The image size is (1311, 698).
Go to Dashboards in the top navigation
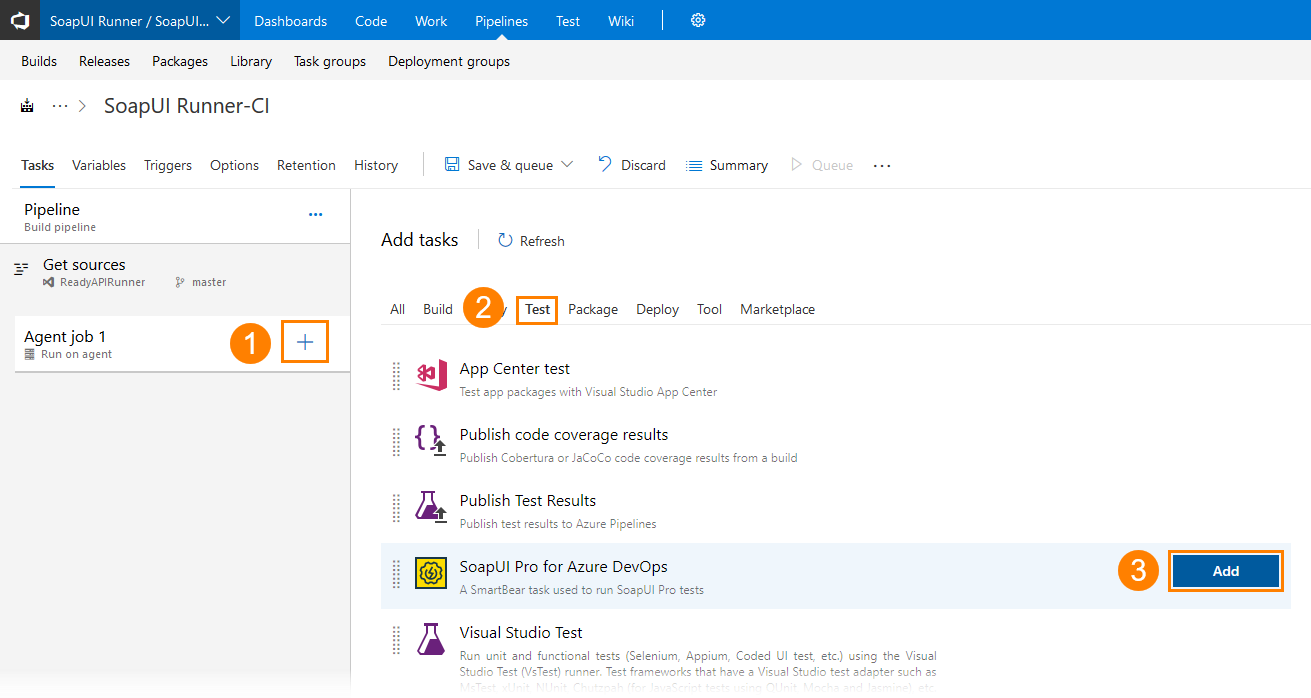(290, 21)
